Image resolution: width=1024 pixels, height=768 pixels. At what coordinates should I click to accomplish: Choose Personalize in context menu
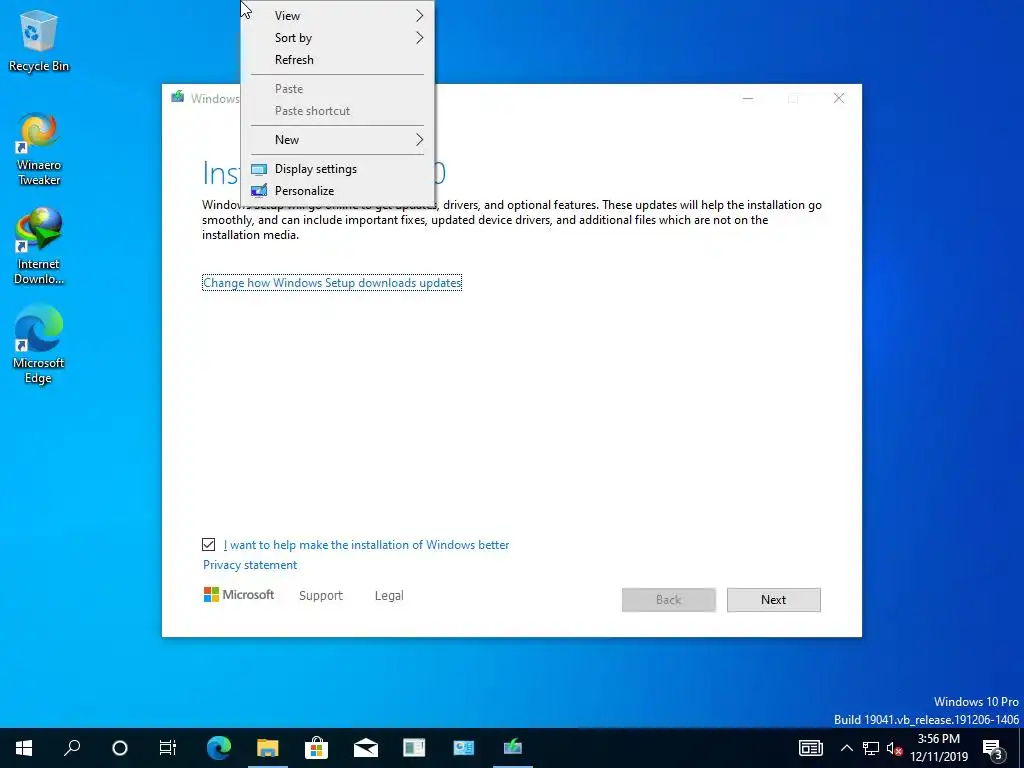[338, 191]
